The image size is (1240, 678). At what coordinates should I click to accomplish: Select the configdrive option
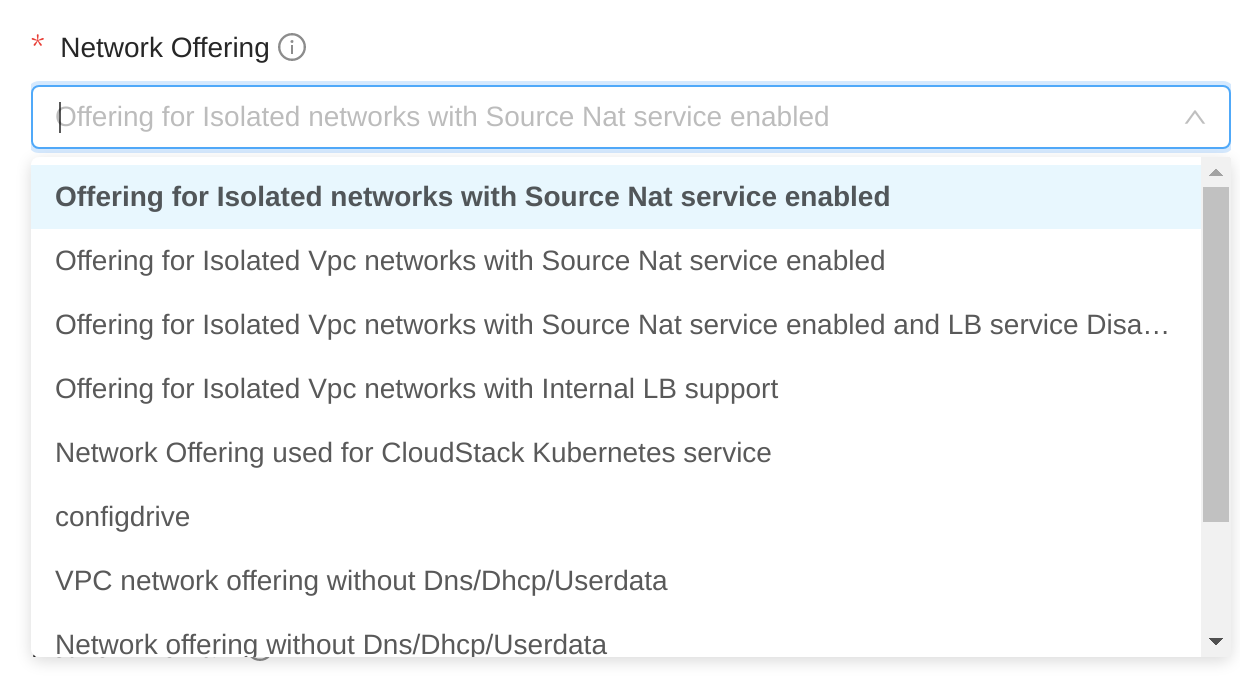(122, 517)
